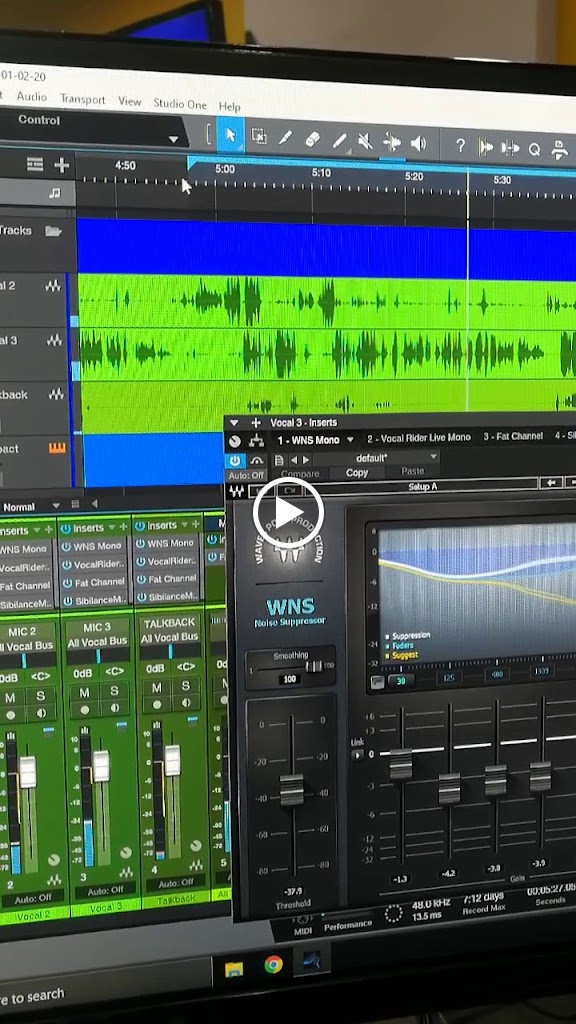
Task: Select the Split knife tool
Action: (285, 138)
